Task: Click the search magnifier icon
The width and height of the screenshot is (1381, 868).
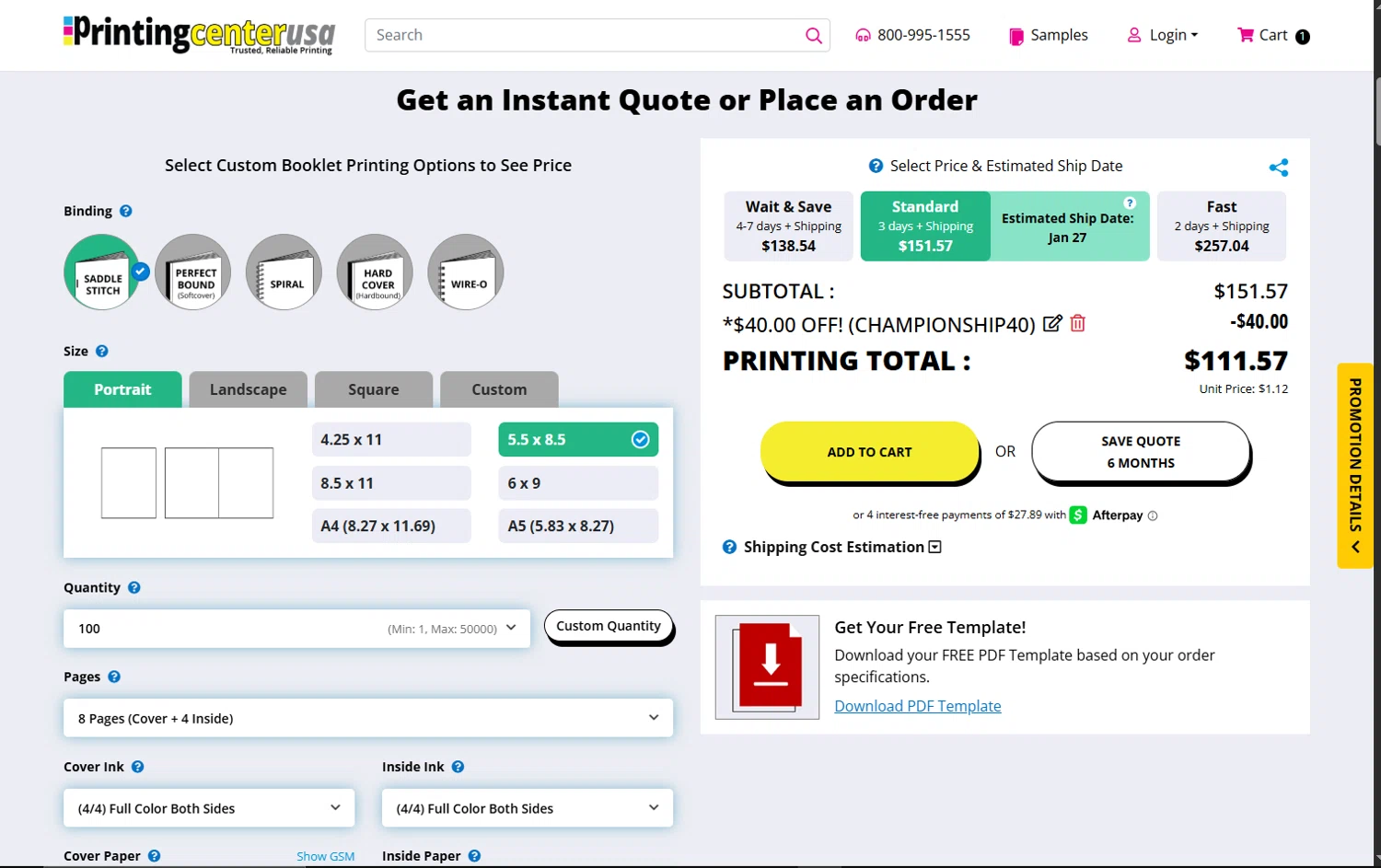Action: pyautogui.click(x=813, y=35)
